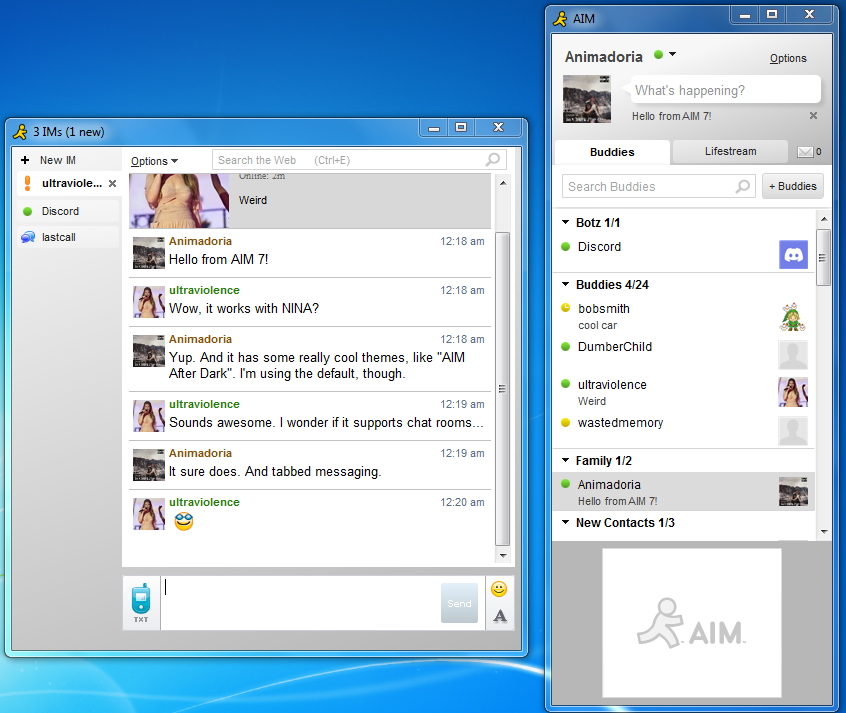Image resolution: width=846 pixels, height=713 pixels.
Task: Close the ultraviolence IM tab
Action: coord(112,184)
